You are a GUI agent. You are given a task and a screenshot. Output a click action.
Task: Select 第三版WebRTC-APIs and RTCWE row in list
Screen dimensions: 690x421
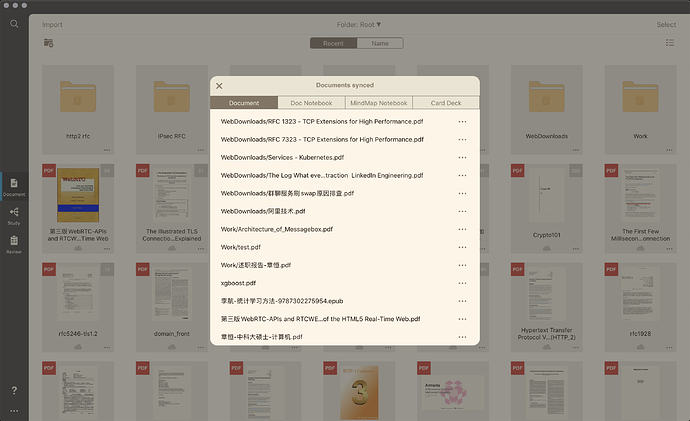pyautogui.click(x=345, y=319)
